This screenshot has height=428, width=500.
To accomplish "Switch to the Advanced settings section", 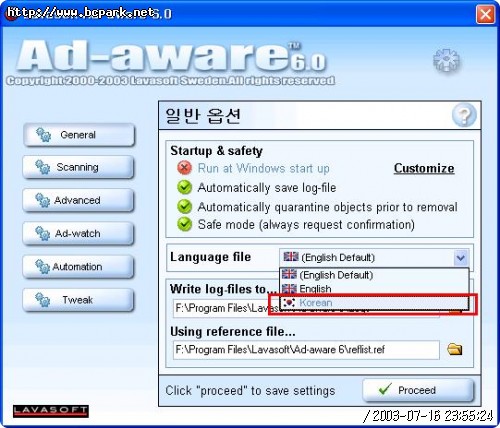I will [78, 200].
